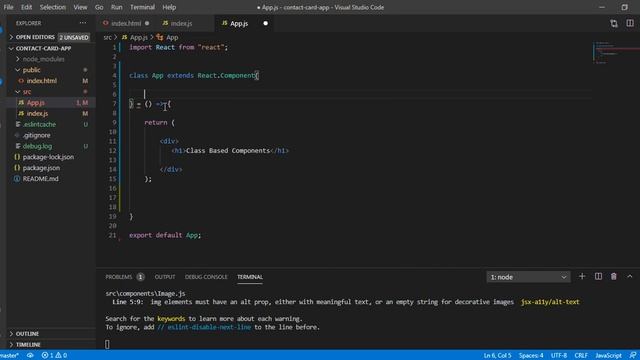Restore down the VS Code window
The width and height of the screenshot is (640, 360).
[x=624, y=7]
